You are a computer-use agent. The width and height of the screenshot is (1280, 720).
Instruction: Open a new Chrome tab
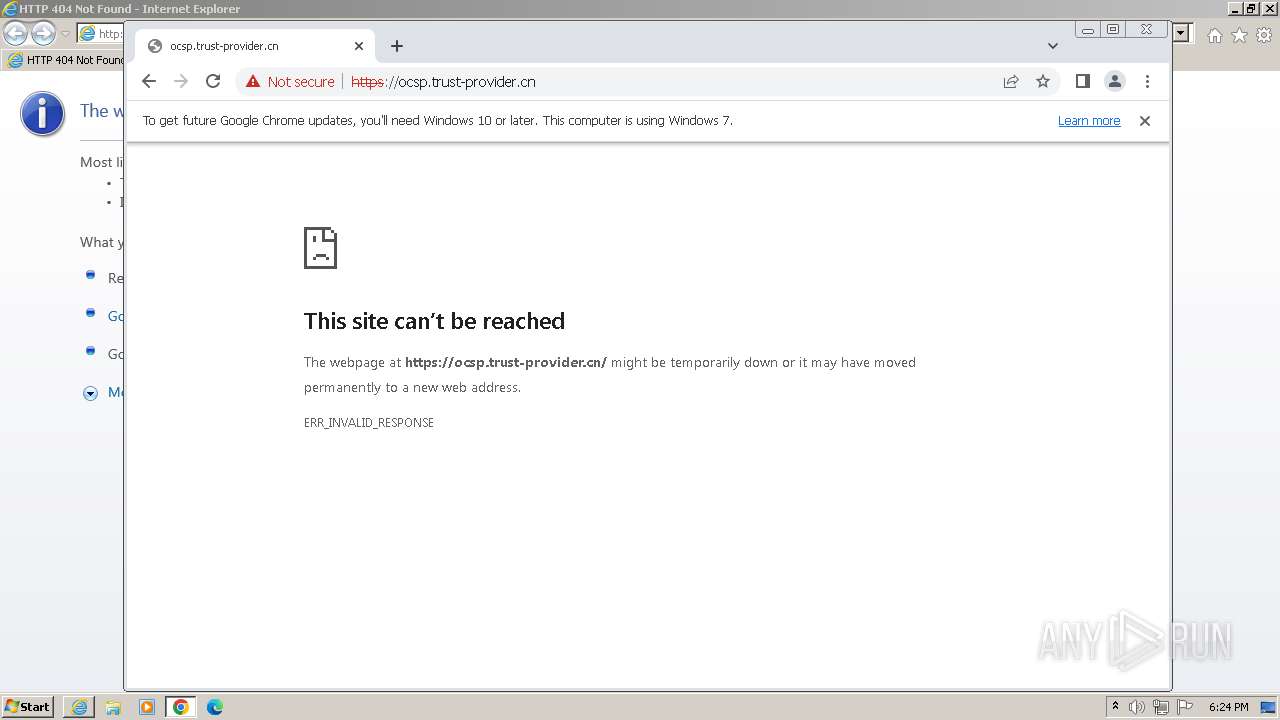tap(397, 46)
